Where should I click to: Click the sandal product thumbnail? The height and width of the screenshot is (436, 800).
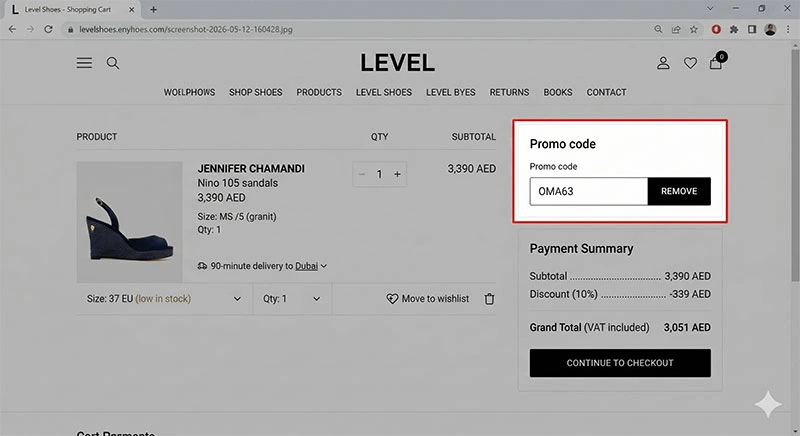pos(130,222)
